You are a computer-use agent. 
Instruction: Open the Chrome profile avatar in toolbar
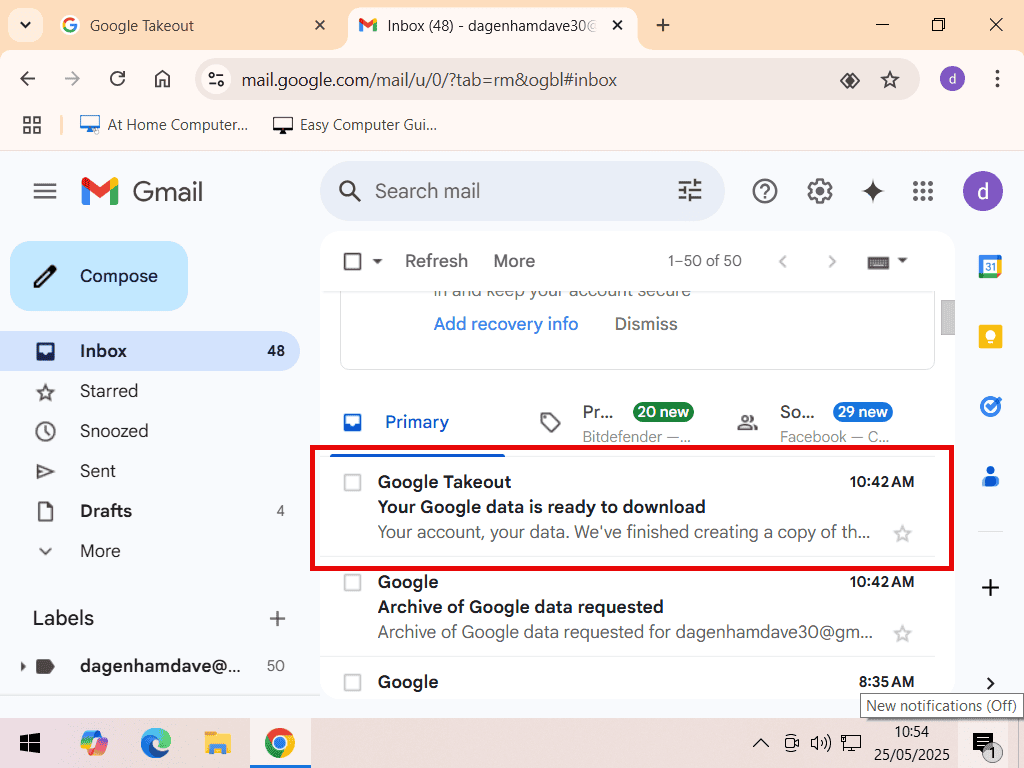point(952,79)
